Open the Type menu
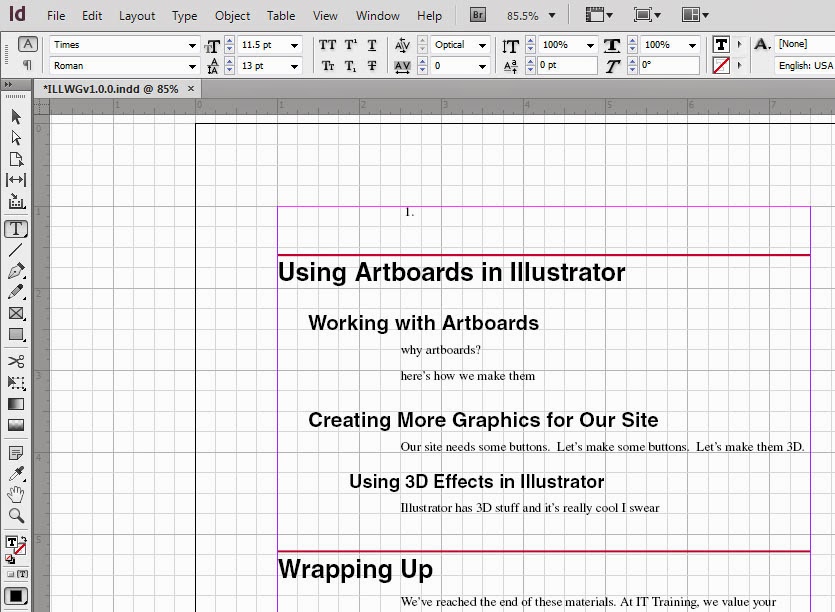Viewport: 835px width, 612px height. coord(184,16)
